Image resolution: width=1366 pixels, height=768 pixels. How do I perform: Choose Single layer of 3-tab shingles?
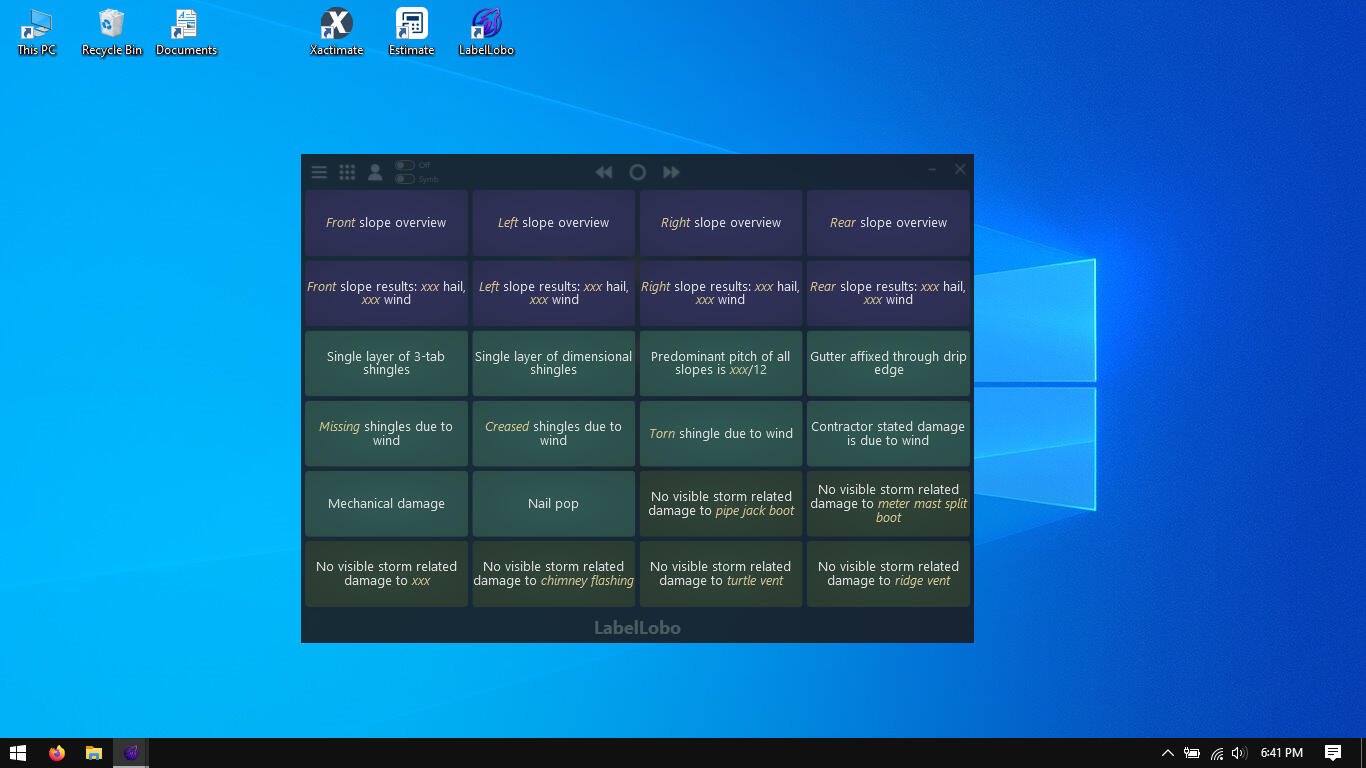click(386, 363)
